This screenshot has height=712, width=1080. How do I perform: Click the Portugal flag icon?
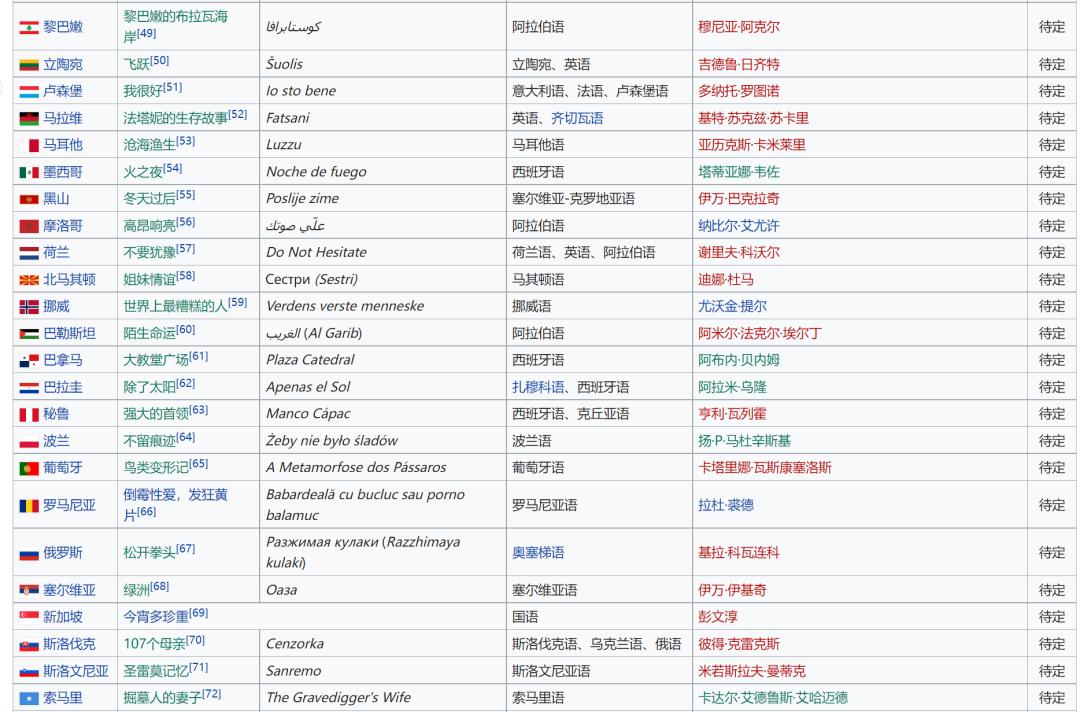coord(29,468)
